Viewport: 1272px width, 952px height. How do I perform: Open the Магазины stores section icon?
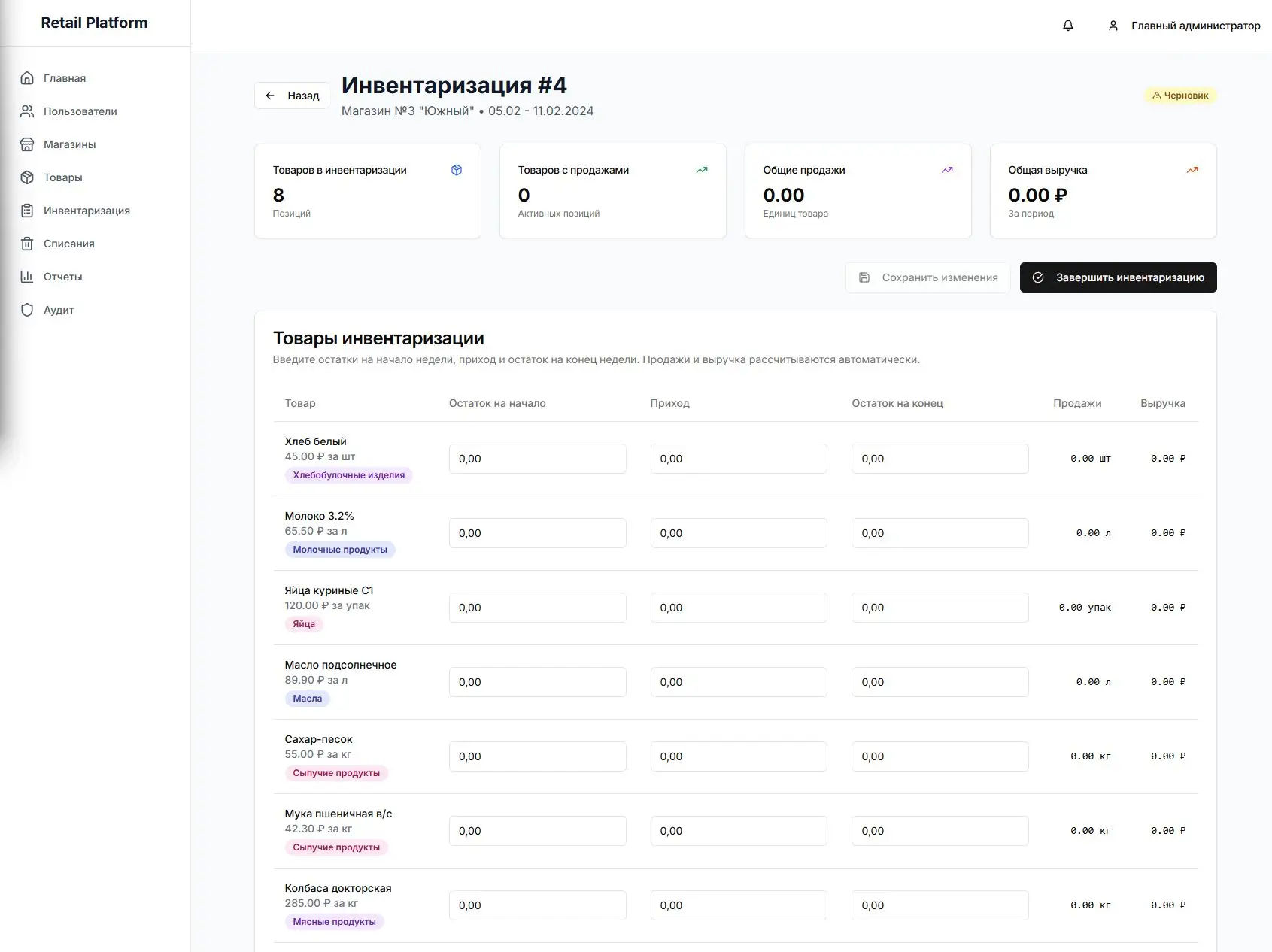click(27, 144)
